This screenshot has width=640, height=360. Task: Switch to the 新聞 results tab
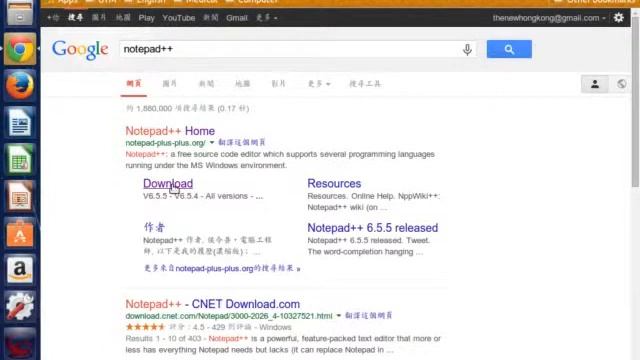(206, 84)
